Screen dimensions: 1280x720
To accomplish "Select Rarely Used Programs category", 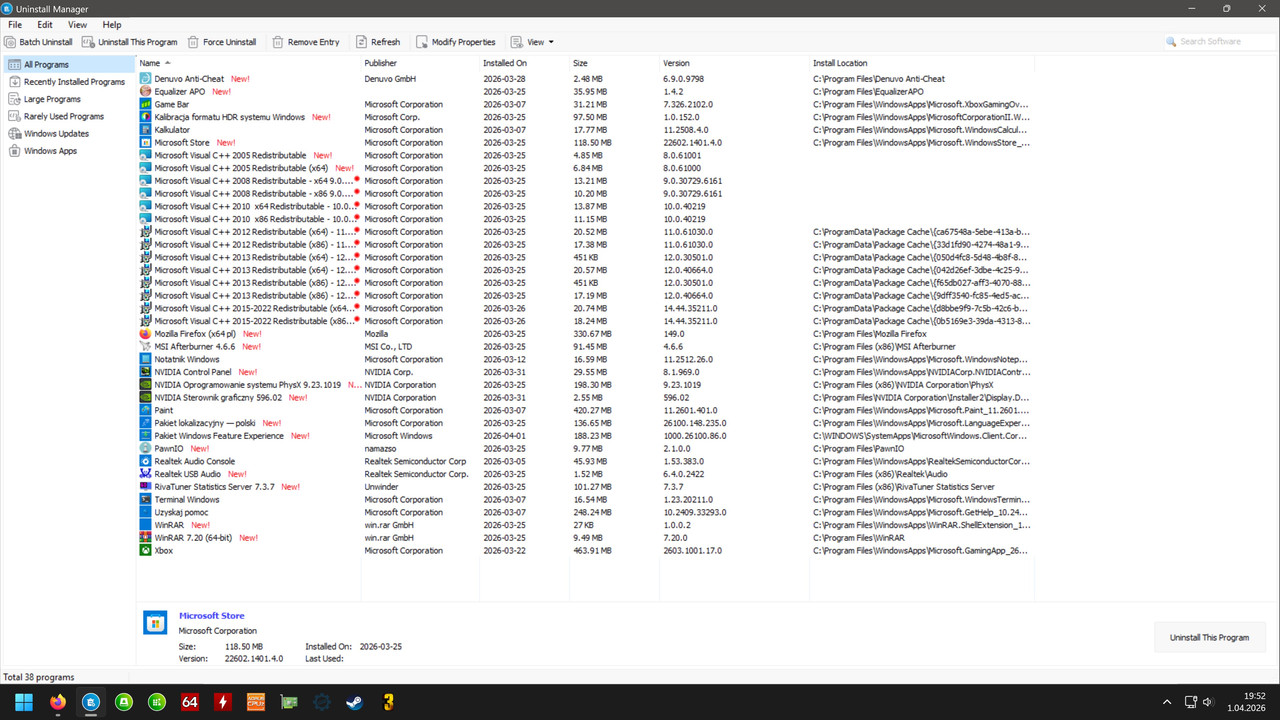I will point(68,116).
